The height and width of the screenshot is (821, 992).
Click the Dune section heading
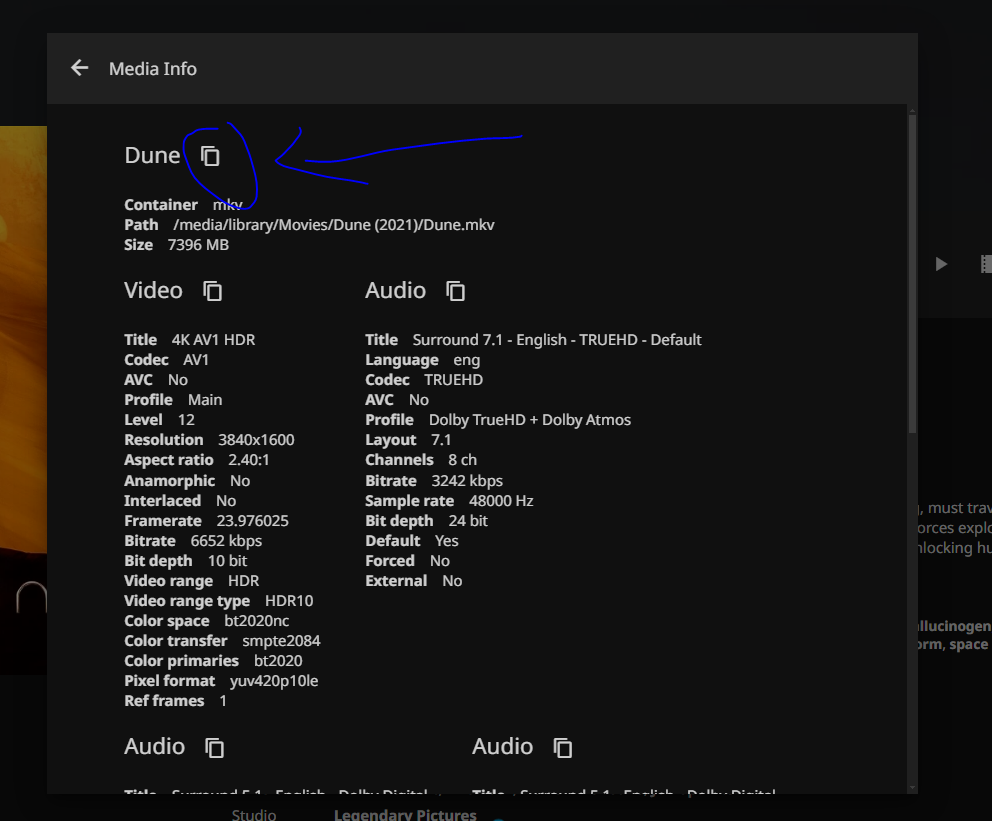(x=152, y=155)
